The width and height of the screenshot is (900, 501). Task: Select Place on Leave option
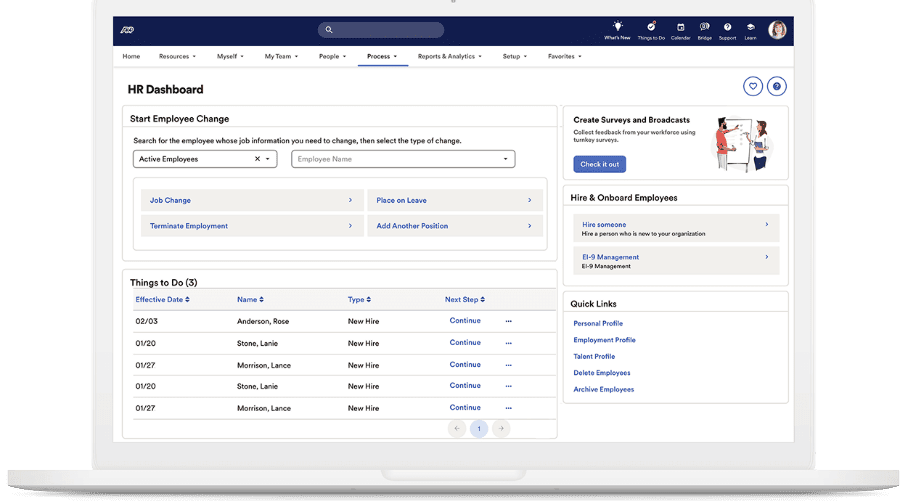(455, 200)
